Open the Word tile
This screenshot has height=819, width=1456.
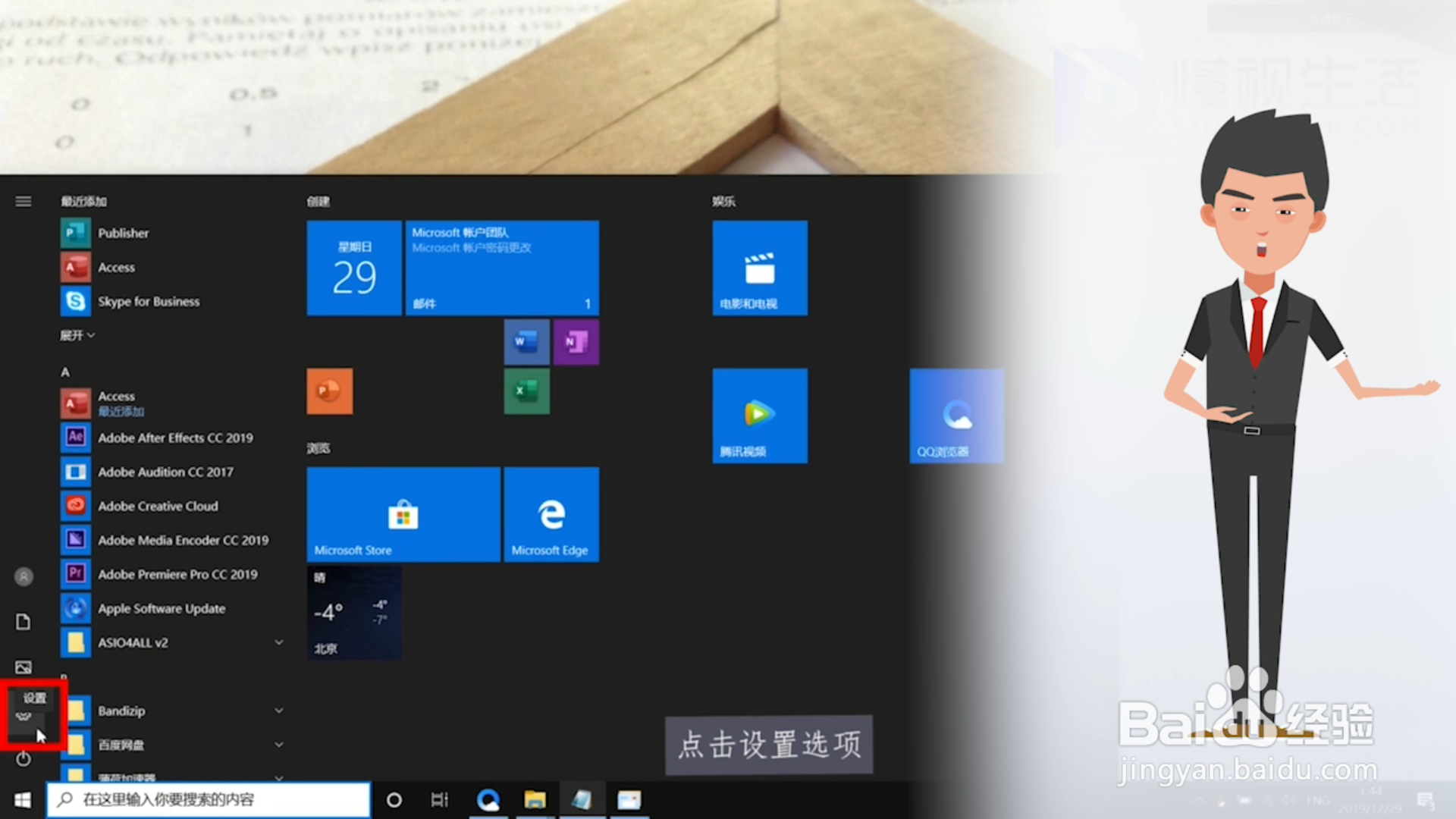[x=526, y=342]
